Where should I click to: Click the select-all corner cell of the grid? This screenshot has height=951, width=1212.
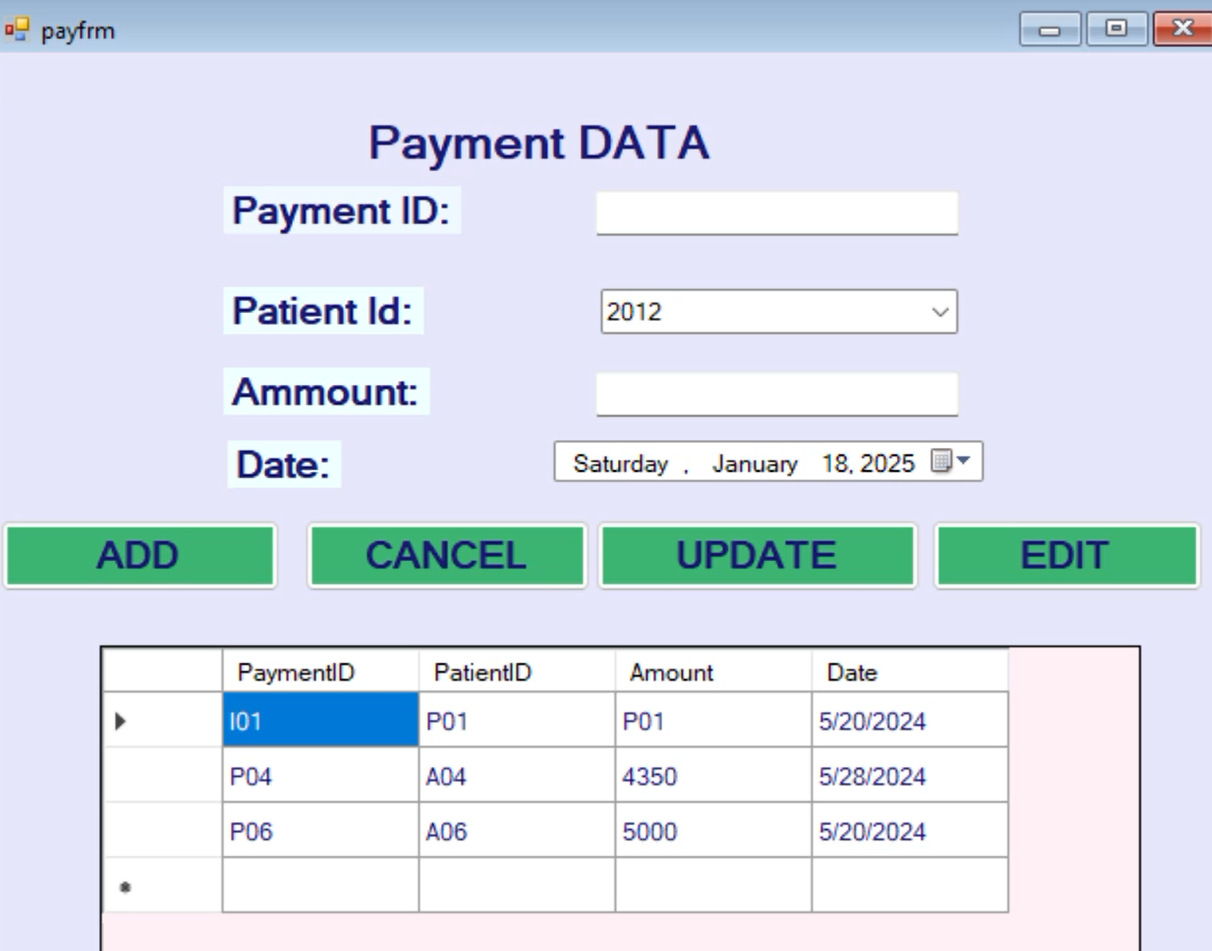(163, 671)
